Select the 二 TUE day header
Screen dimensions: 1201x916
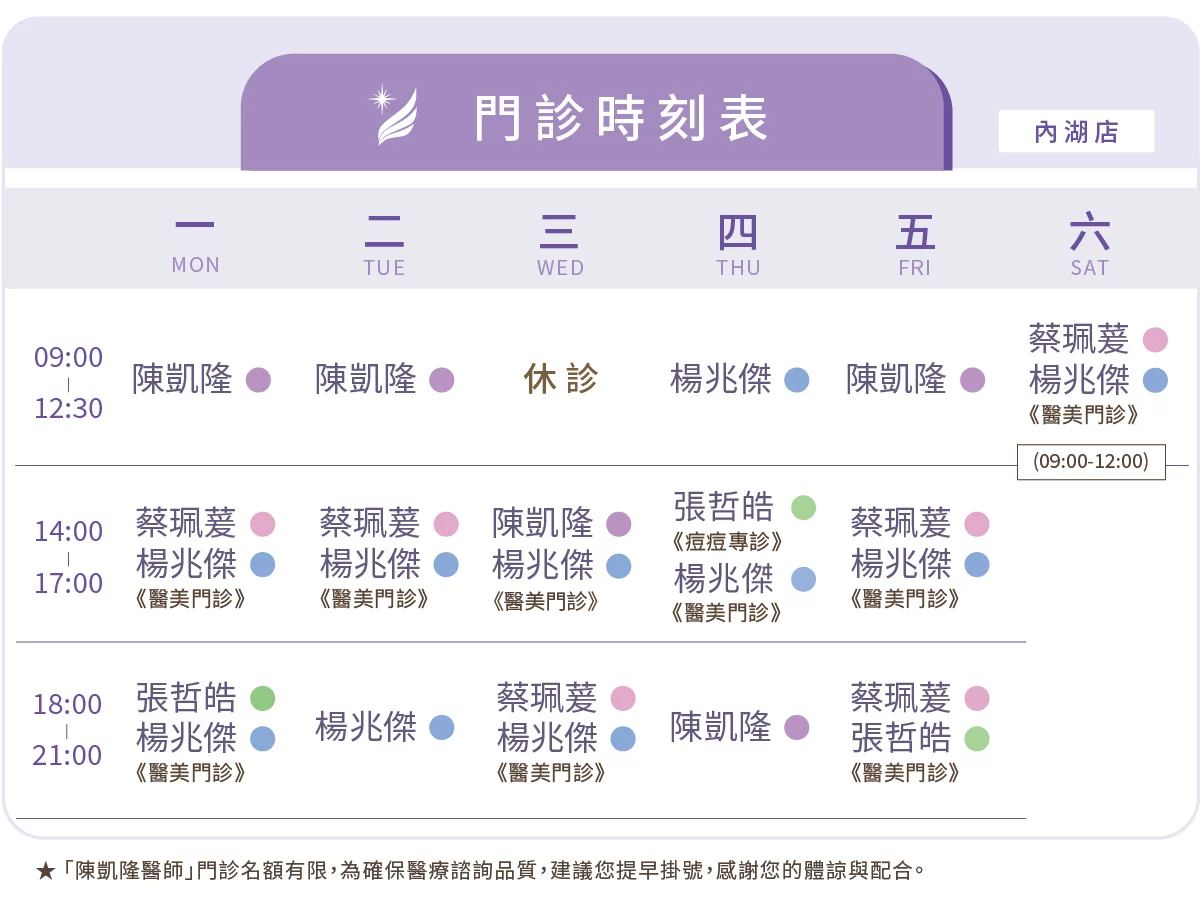click(x=385, y=244)
